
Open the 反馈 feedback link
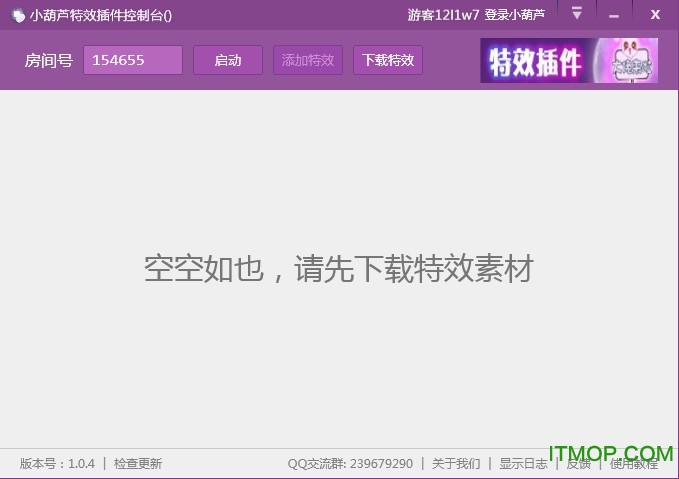coord(579,464)
